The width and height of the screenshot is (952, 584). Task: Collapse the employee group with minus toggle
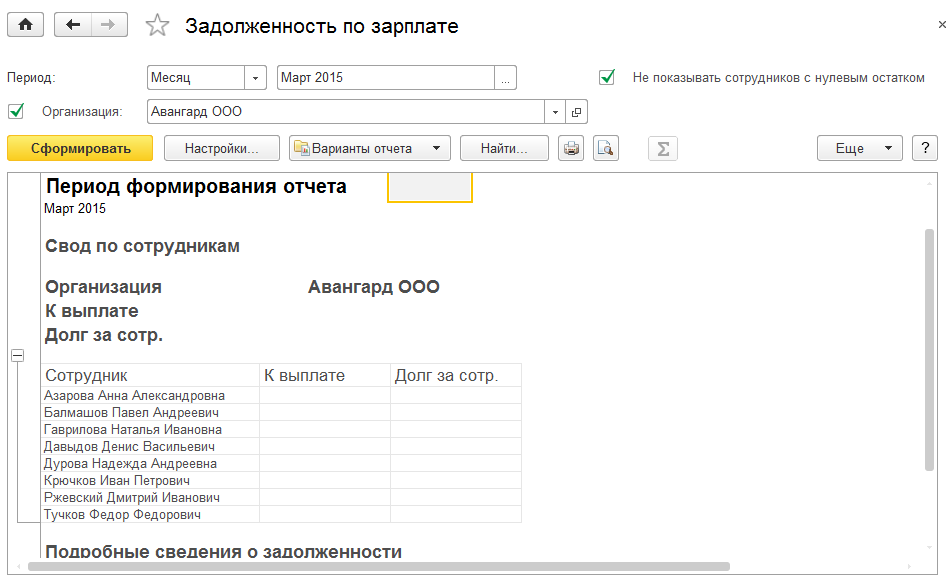click(x=17, y=356)
